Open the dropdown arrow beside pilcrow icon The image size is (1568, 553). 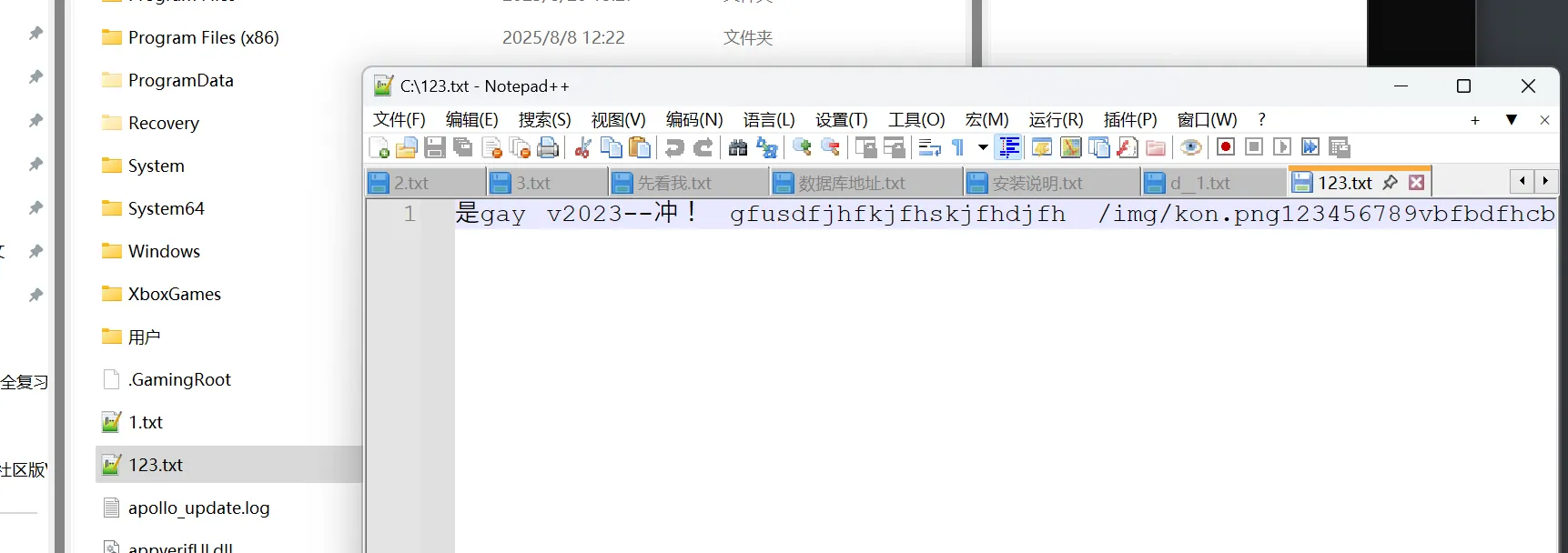click(x=983, y=147)
